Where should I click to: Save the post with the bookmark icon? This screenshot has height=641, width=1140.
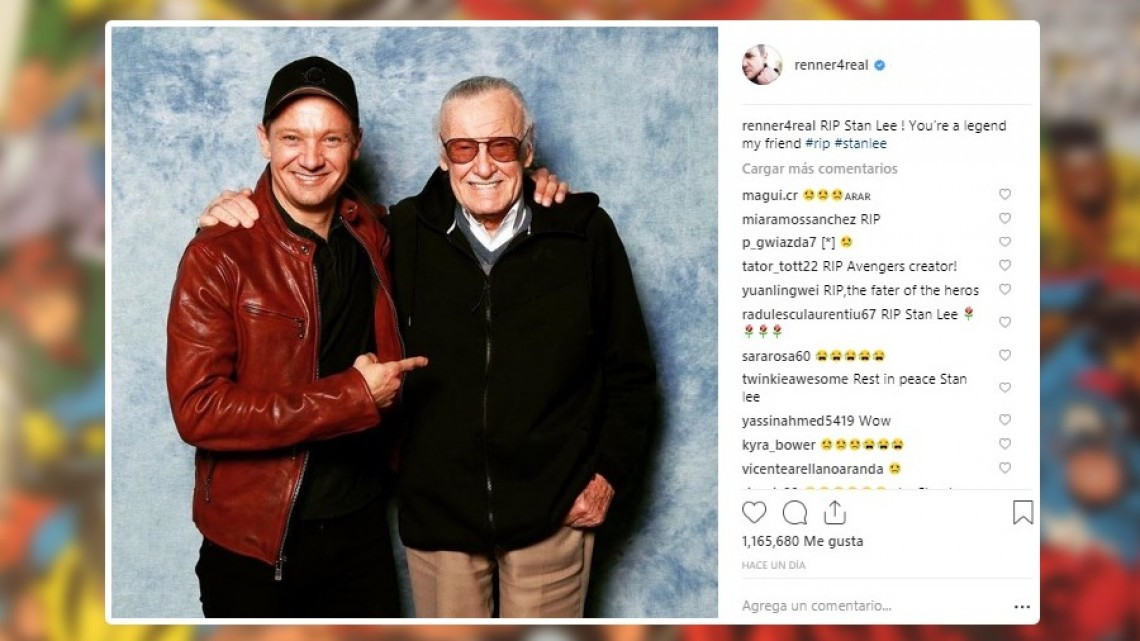pos(1022,512)
